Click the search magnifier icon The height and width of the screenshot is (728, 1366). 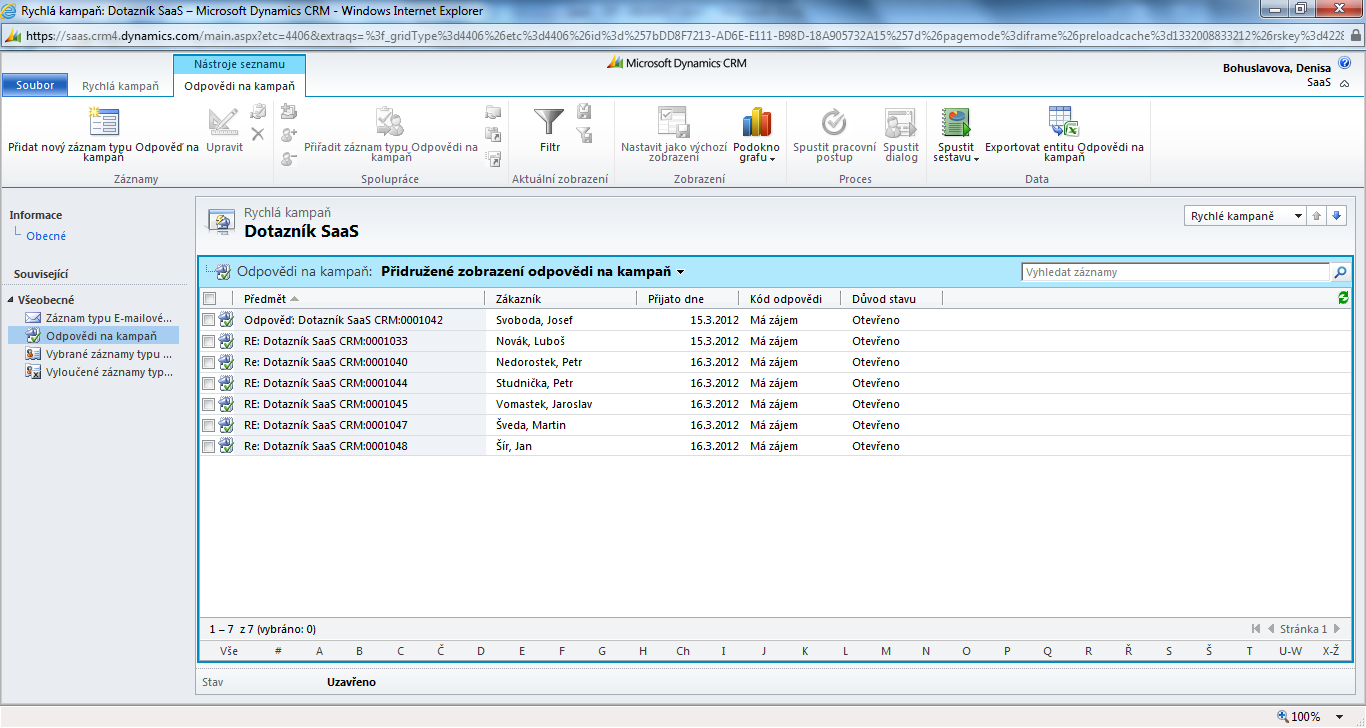(x=1340, y=272)
